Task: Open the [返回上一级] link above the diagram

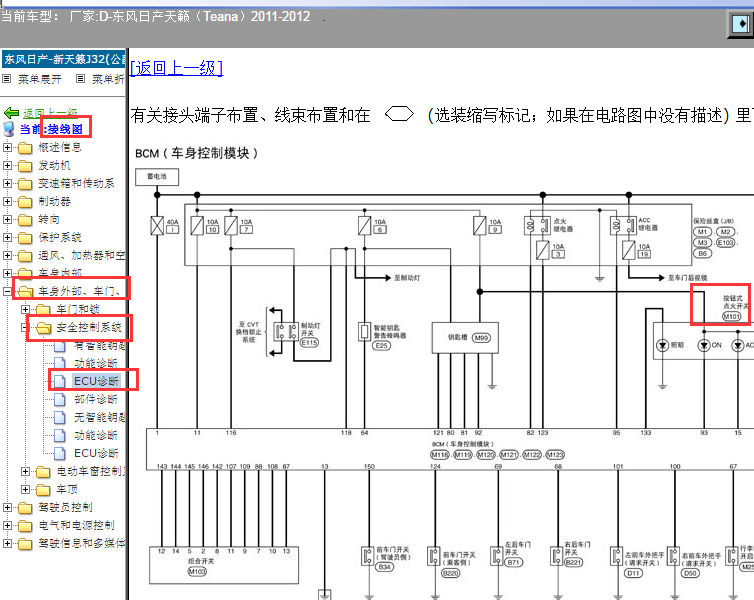Action: [176, 68]
